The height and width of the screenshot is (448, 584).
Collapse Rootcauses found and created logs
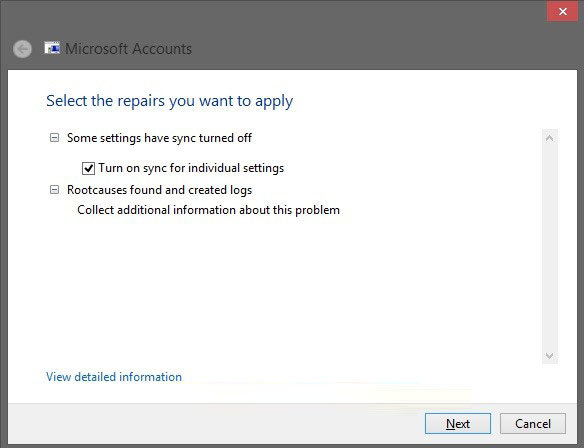point(54,190)
